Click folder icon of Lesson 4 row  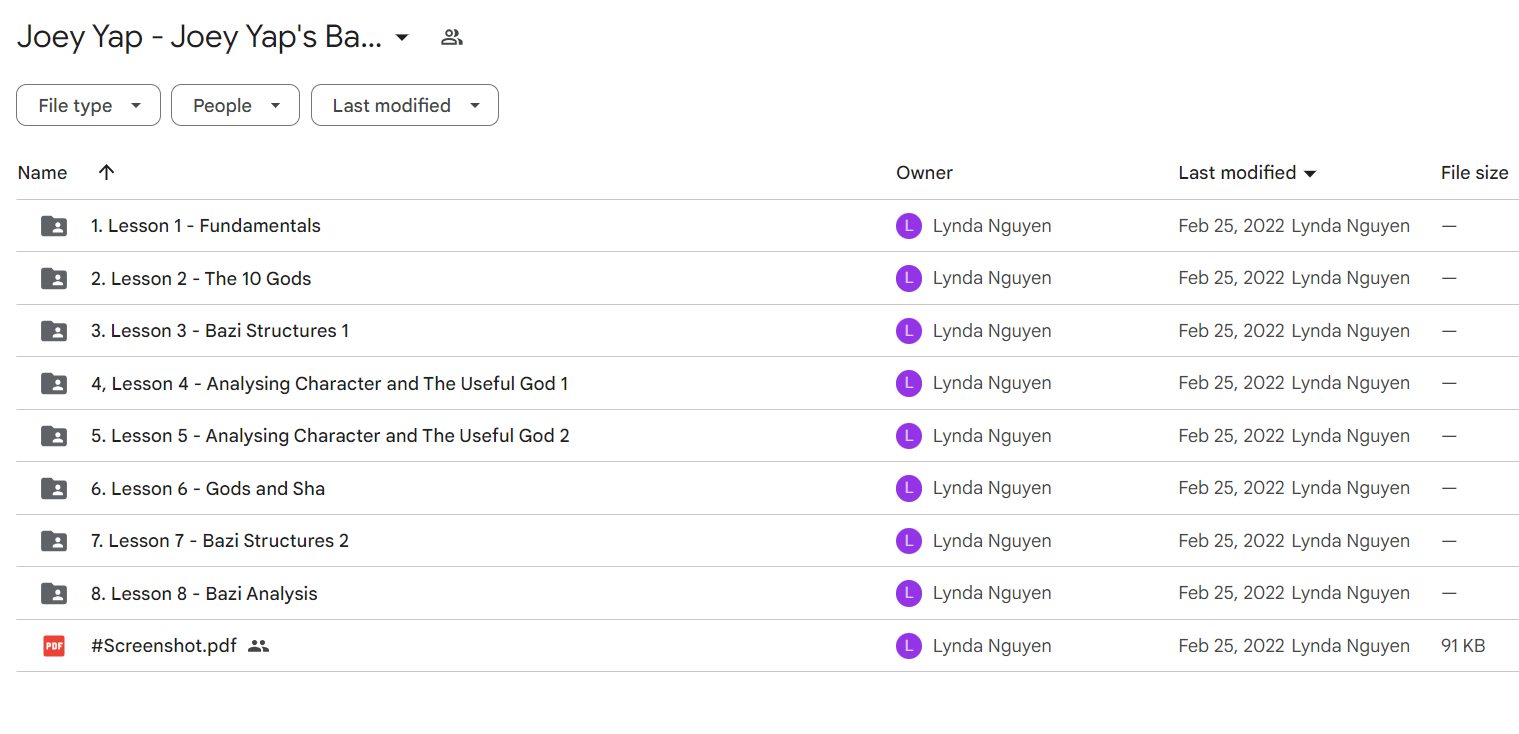tap(54, 383)
